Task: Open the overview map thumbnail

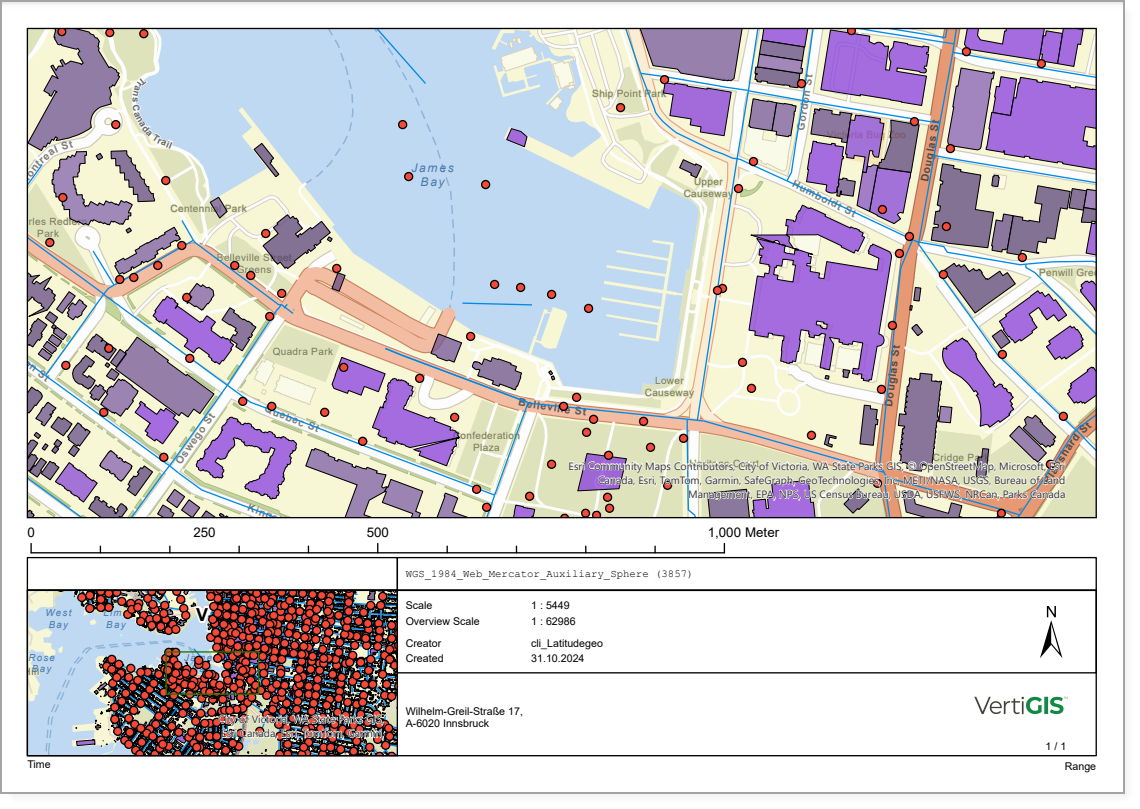Action: point(212,671)
